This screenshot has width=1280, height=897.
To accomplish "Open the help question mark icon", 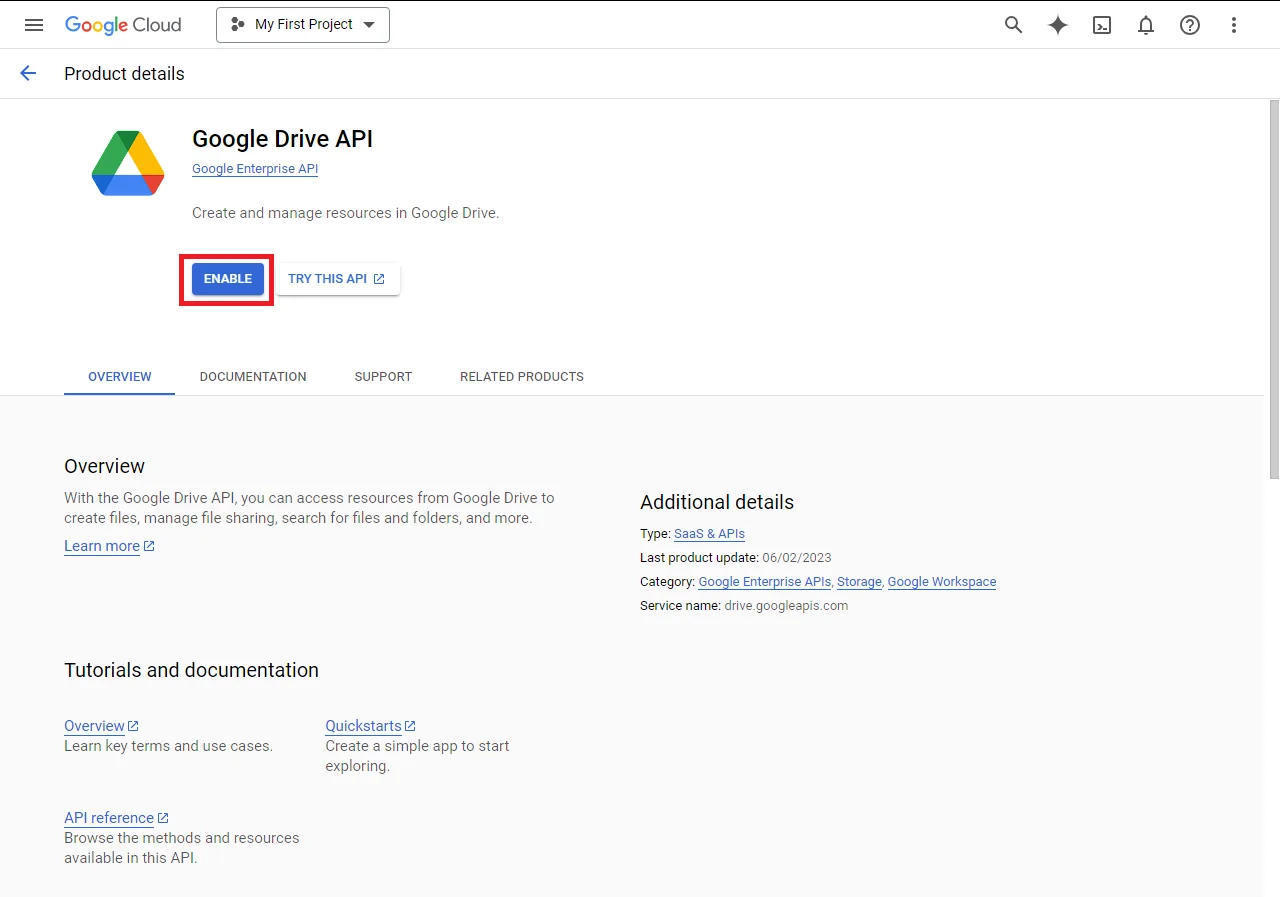I will pyautogui.click(x=1190, y=25).
